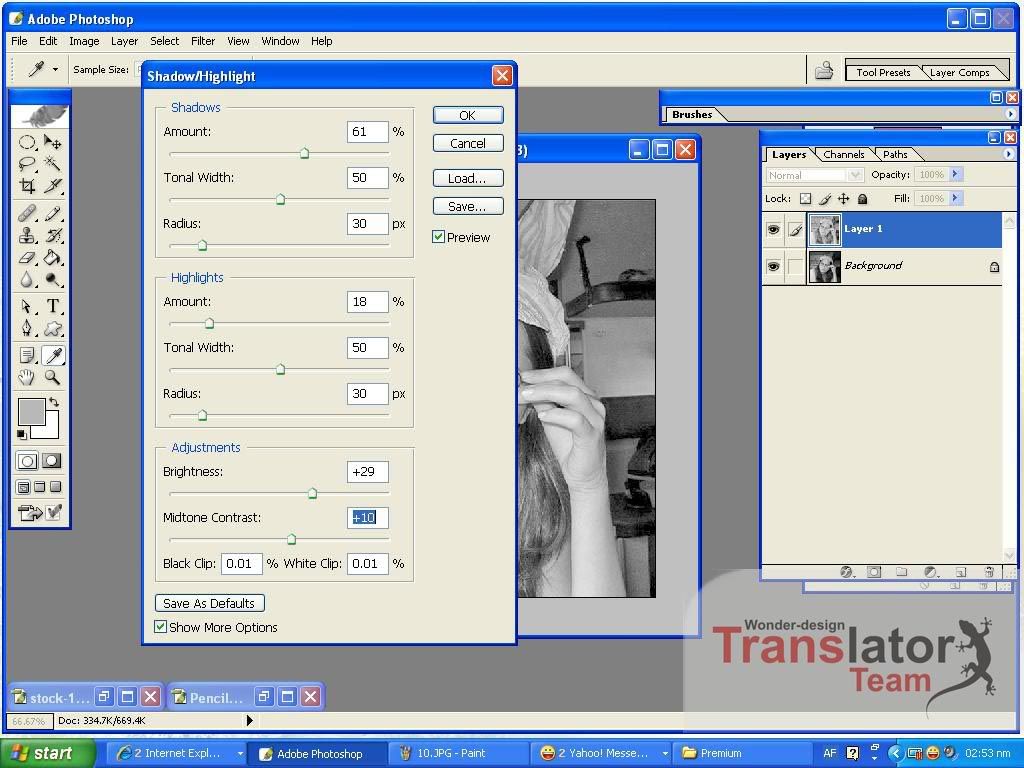Switch to Quick Mask mode
Screen dimensions: 1024x768
pyautogui.click(x=52, y=461)
